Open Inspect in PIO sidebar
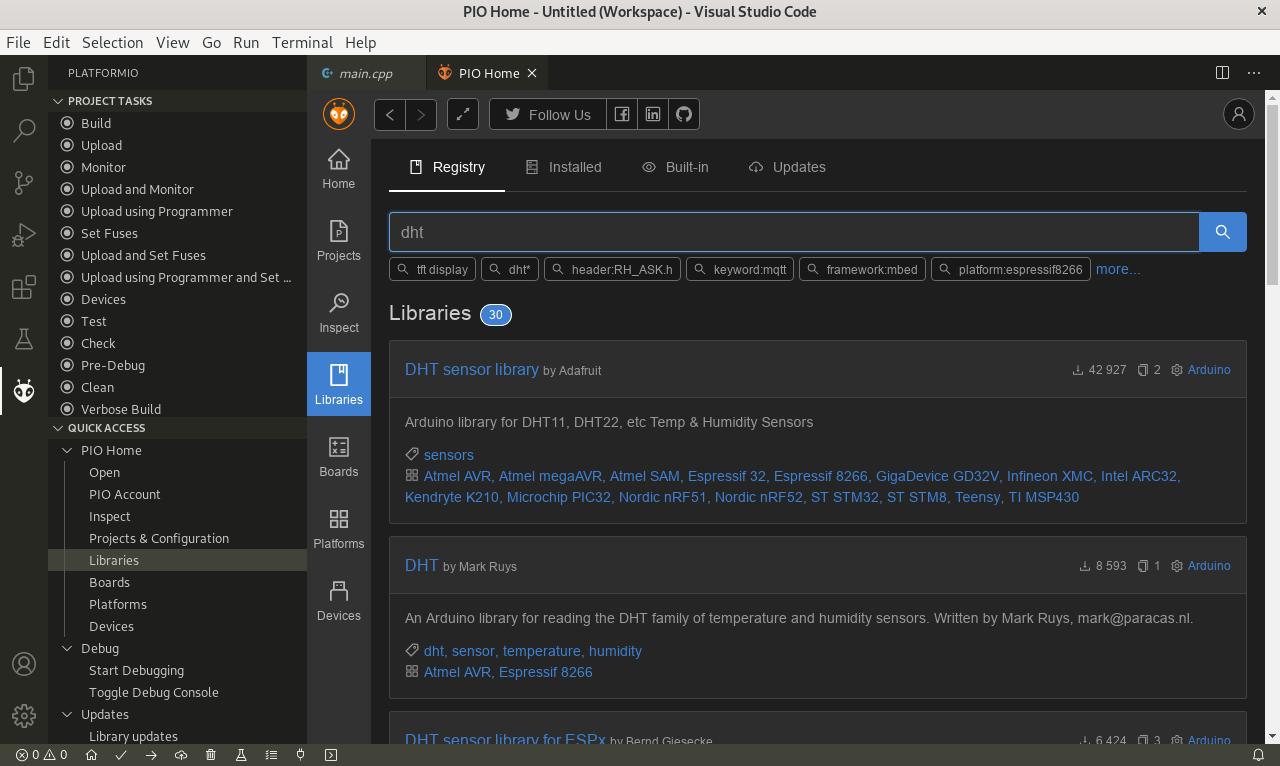1280x766 pixels. coord(339,313)
